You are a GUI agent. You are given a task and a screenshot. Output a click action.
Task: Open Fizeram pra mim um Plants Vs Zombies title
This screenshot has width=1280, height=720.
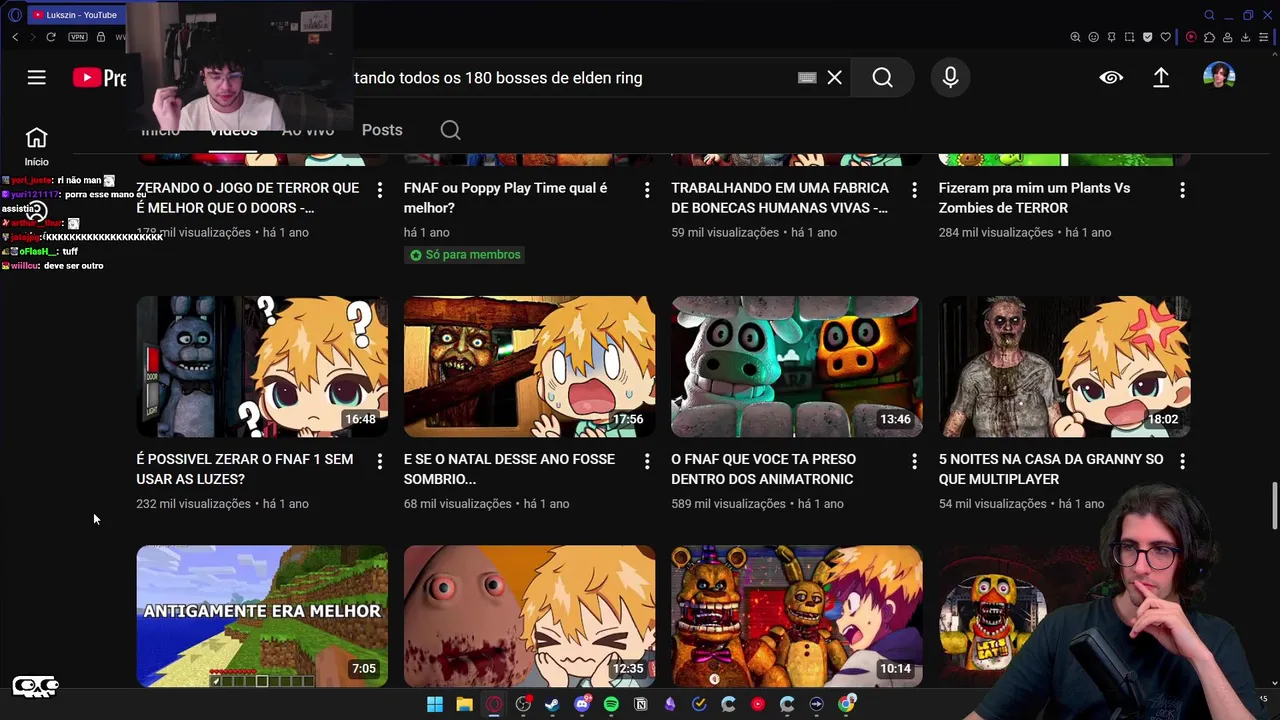pos(1035,198)
